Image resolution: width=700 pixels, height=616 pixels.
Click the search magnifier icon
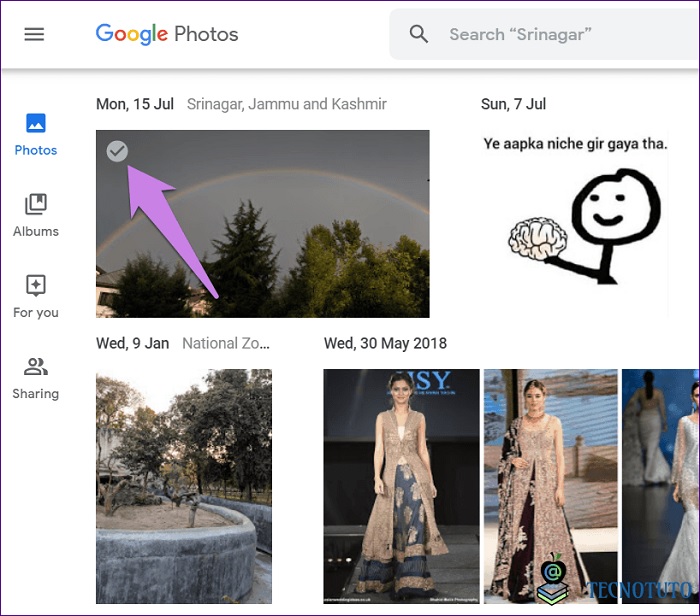[x=419, y=34]
